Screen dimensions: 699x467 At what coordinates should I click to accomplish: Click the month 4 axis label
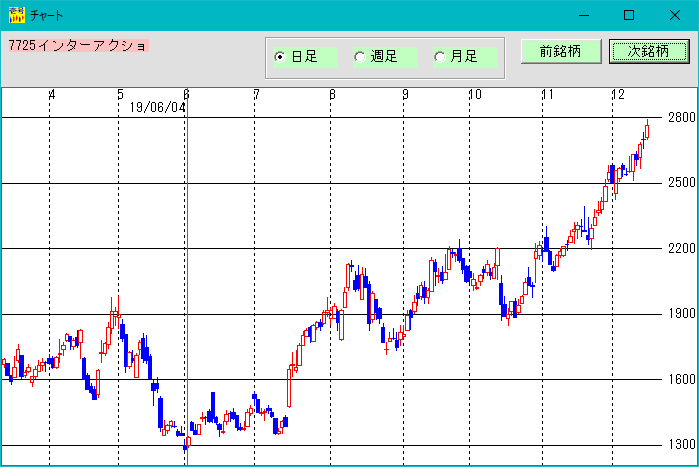point(52,94)
